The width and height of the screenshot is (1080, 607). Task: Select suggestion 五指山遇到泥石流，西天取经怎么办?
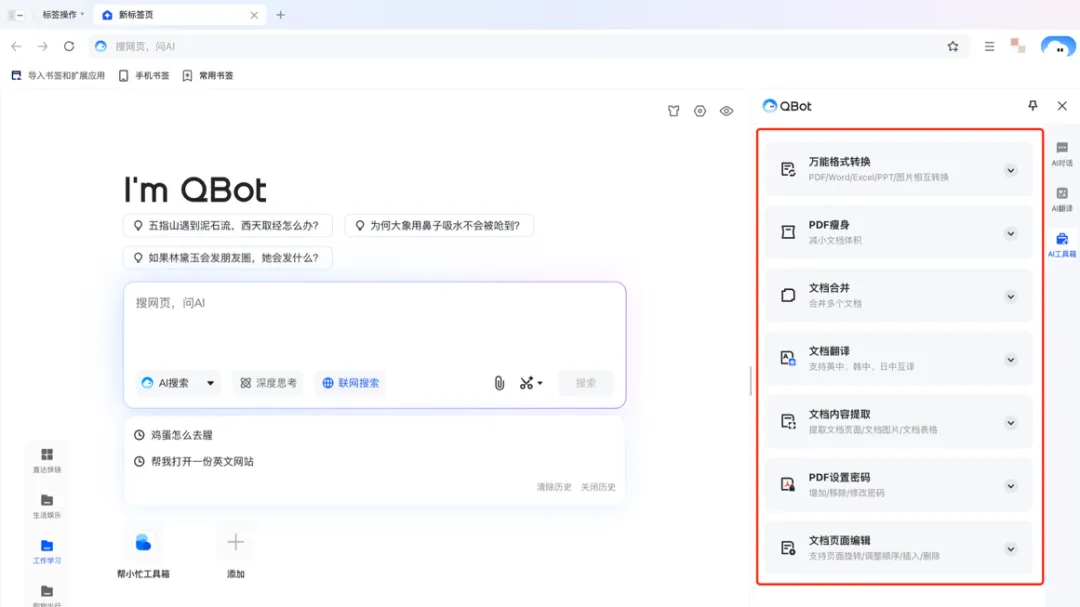pyautogui.click(x=227, y=225)
